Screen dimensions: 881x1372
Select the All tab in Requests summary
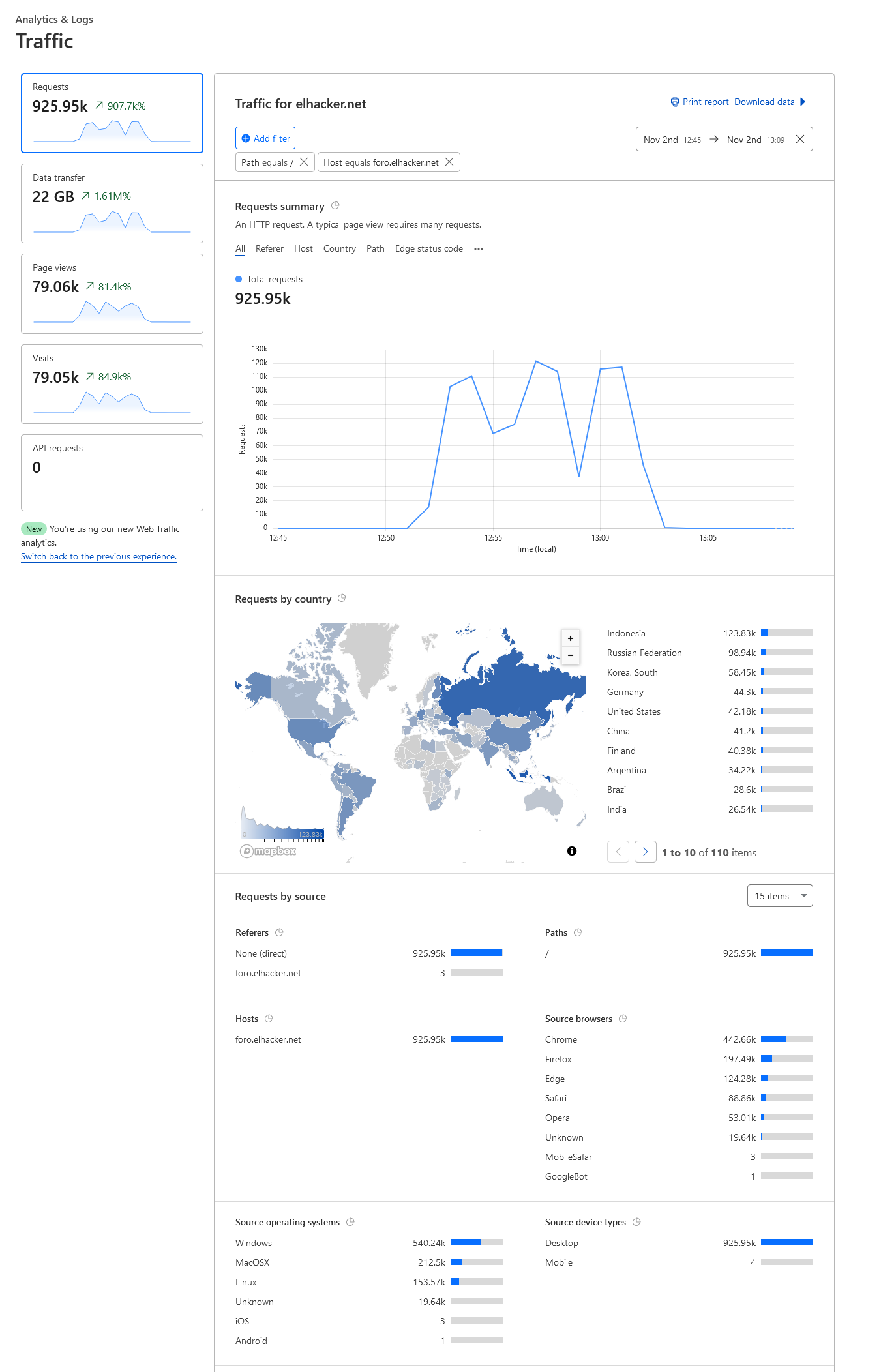[240, 249]
